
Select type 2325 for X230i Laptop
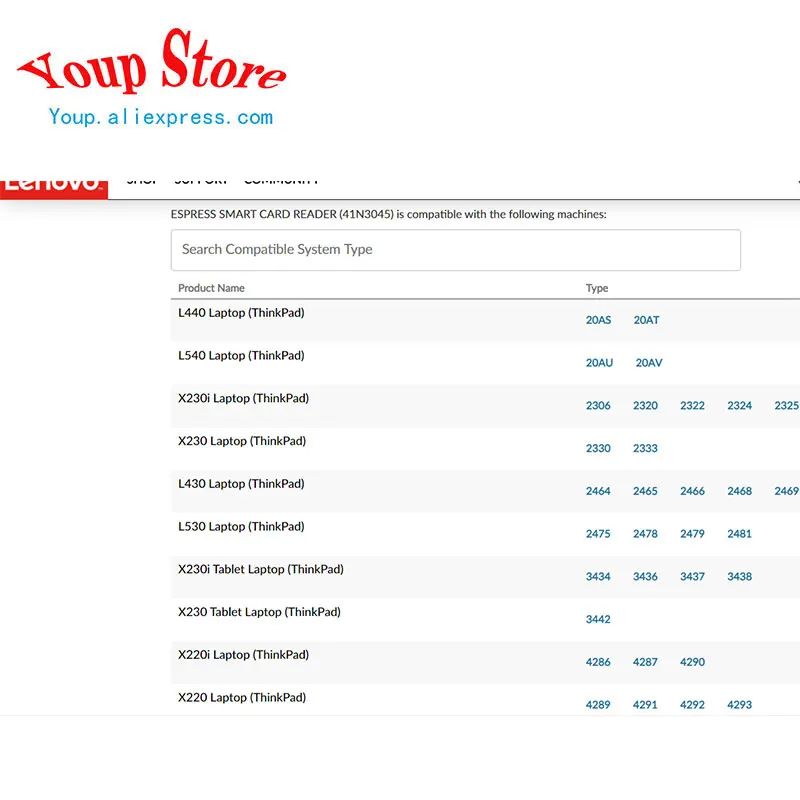coord(786,406)
